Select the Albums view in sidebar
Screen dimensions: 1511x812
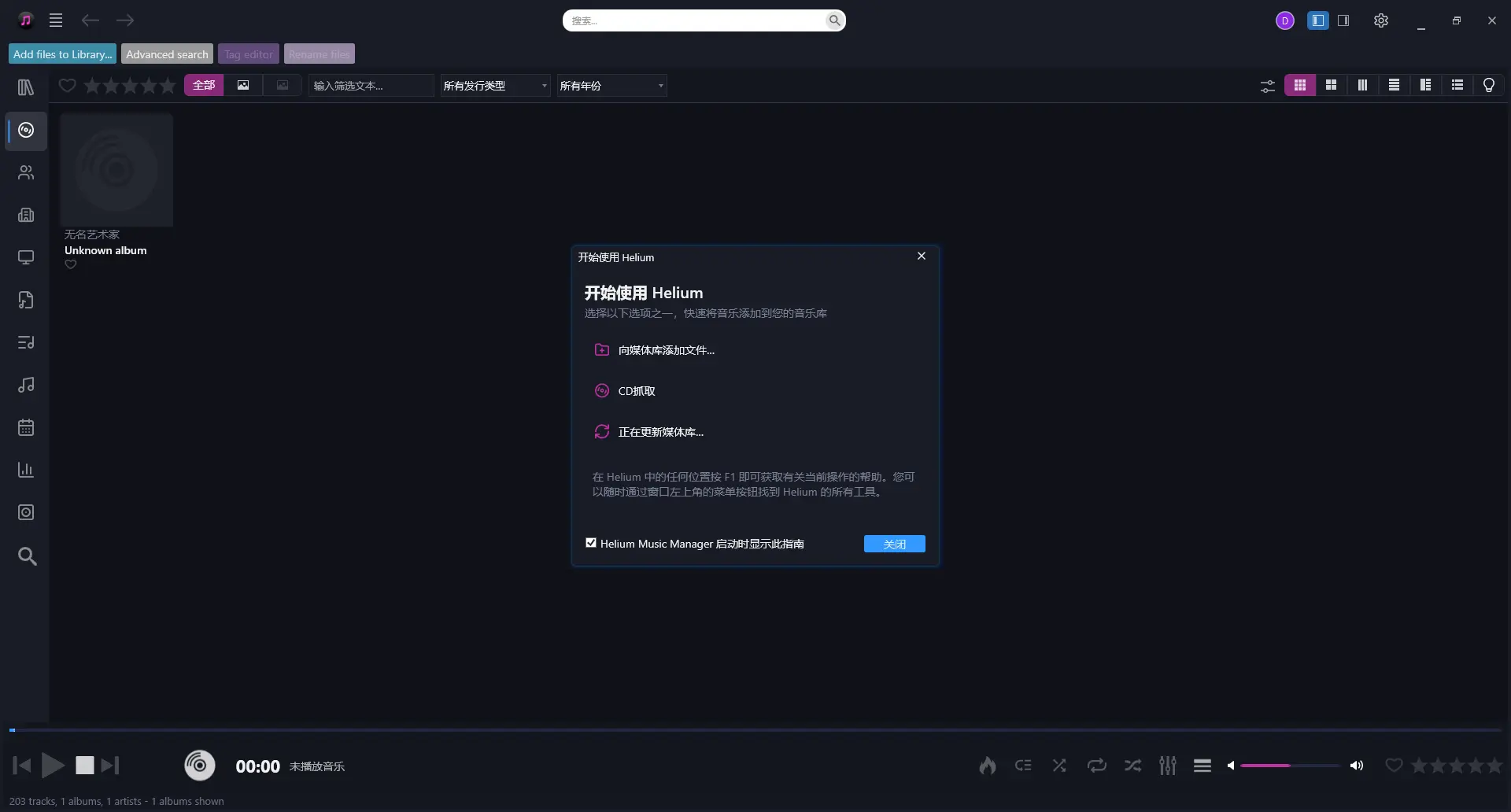[x=26, y=130]
